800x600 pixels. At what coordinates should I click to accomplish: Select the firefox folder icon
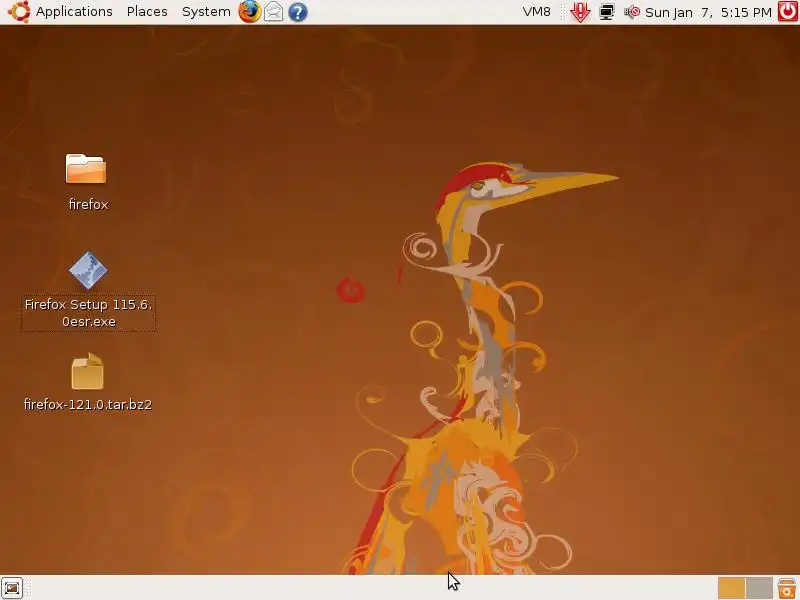click(x=86, y=168)
